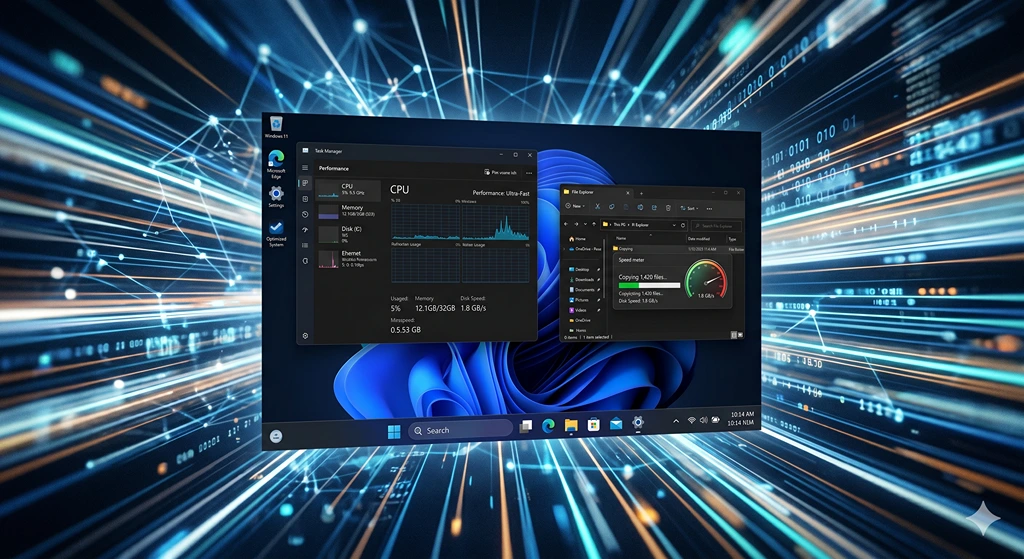Add a new File Explorer tab
Image resolution: width=1024 pixels, height=559 pixels.
[x=641, y=193]
